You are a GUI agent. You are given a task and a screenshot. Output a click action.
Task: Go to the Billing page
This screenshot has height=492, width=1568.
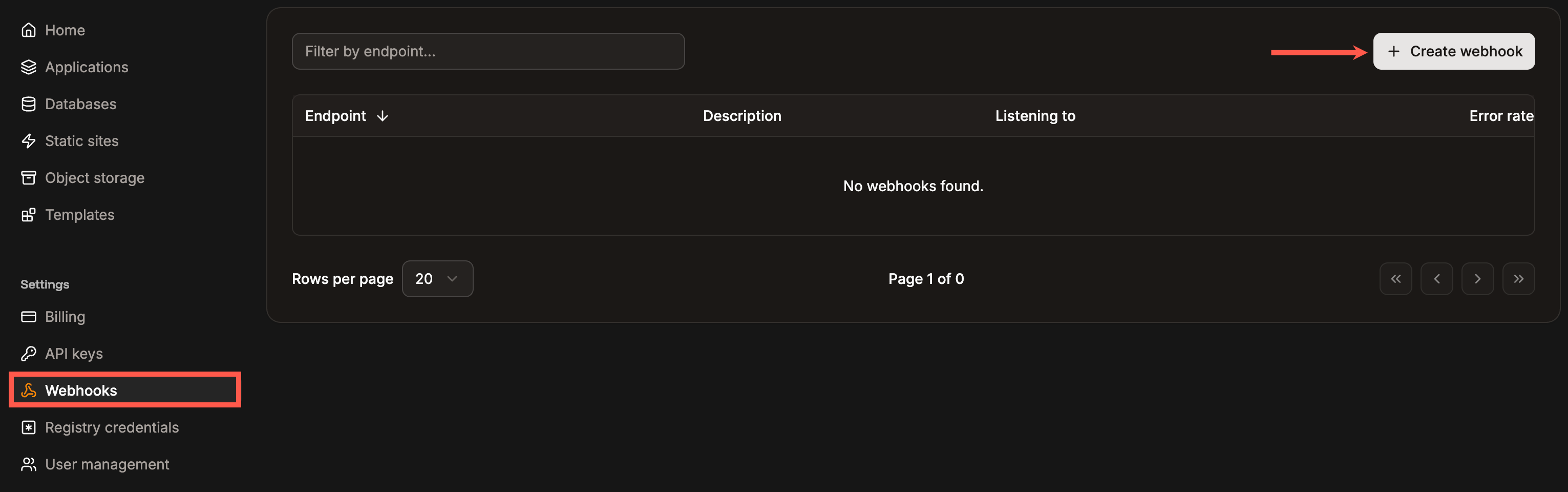pyautogui.click(x=66, y=316)
